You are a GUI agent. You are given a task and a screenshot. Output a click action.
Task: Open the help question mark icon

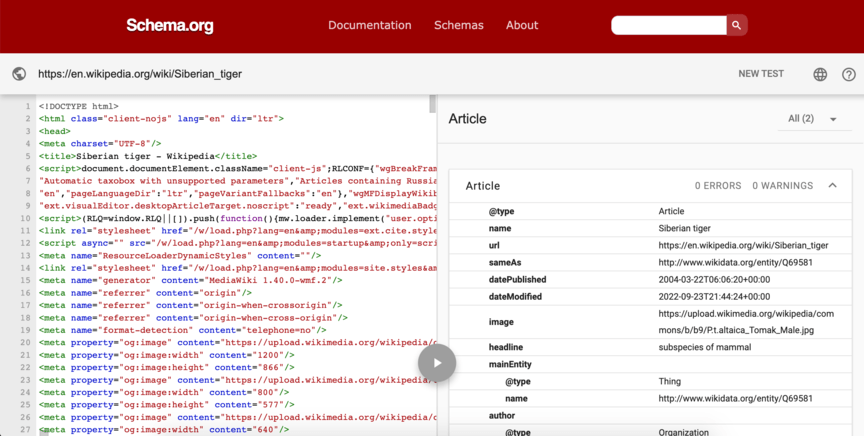point(849,74)
